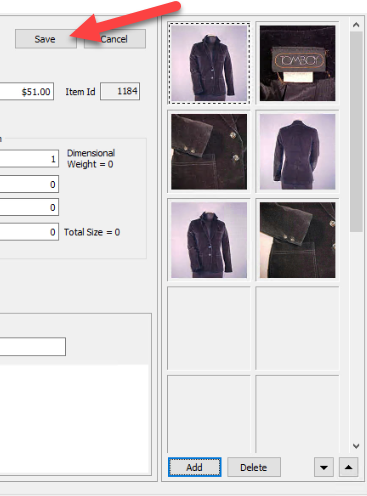Click the Item Id field showing 1184
This screenshot has height=496, width=367.
pyautogui.click(x=120, y=91)
